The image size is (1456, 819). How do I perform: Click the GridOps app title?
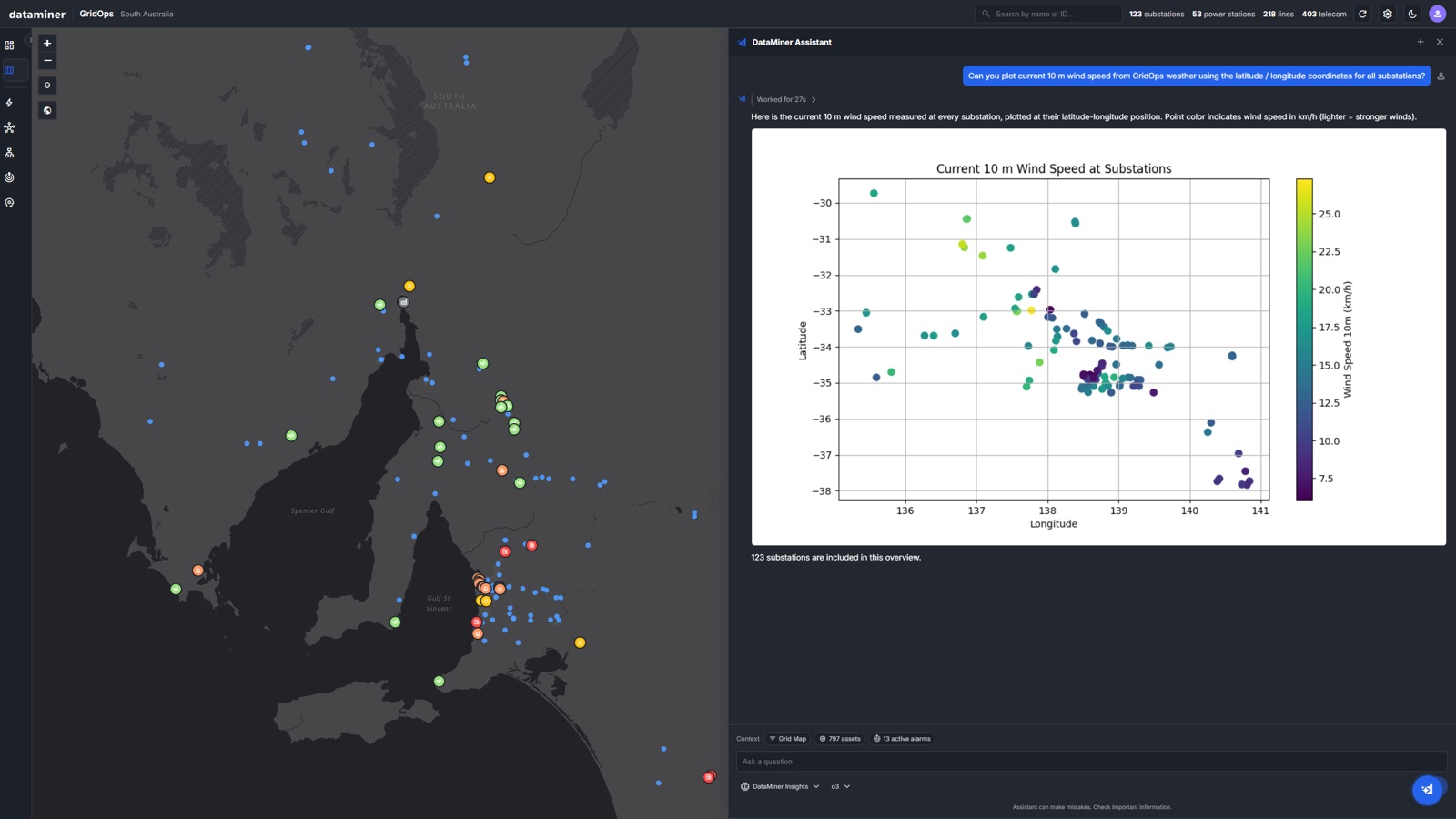tap(96, 14)
